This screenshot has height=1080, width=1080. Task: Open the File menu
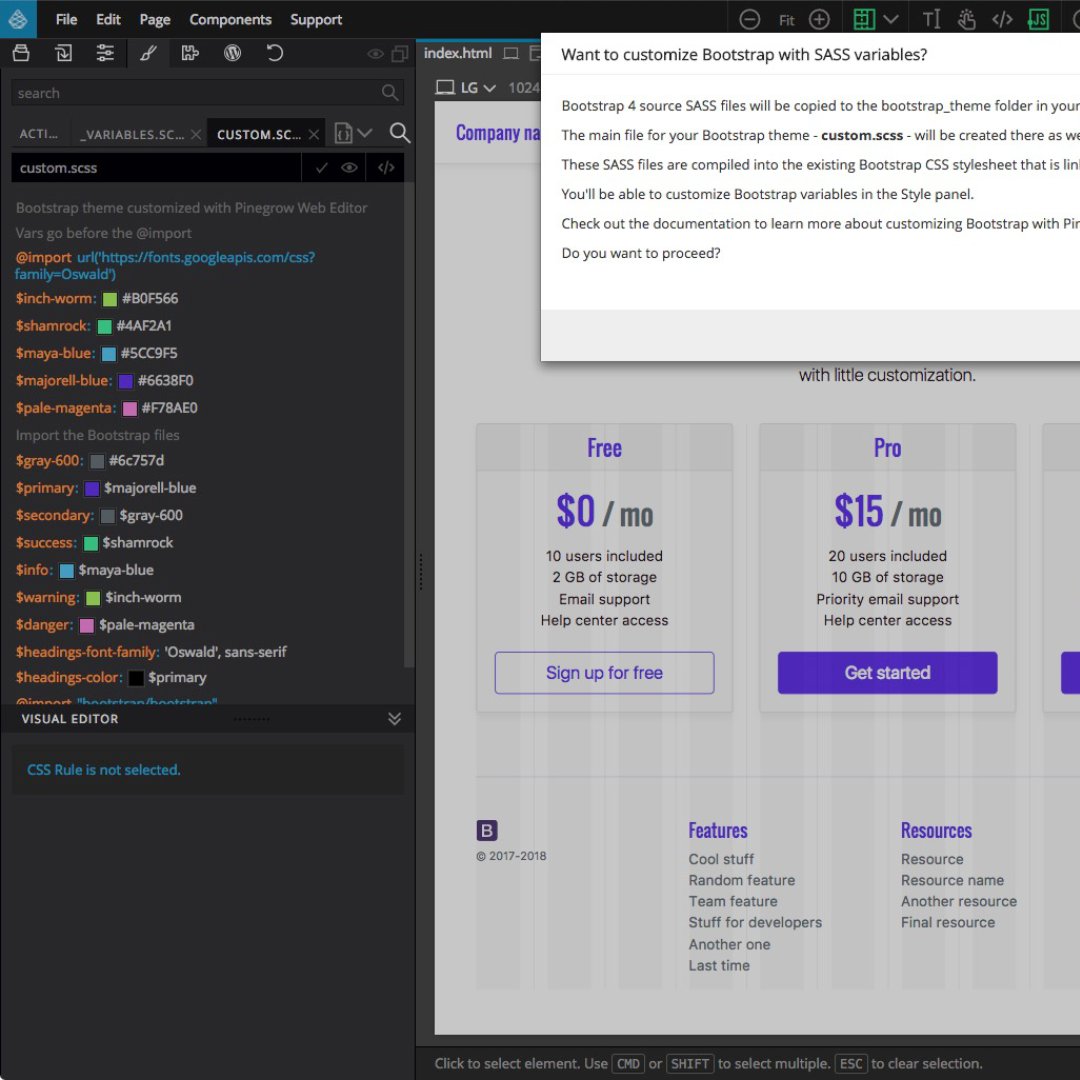tap(66, 19)
